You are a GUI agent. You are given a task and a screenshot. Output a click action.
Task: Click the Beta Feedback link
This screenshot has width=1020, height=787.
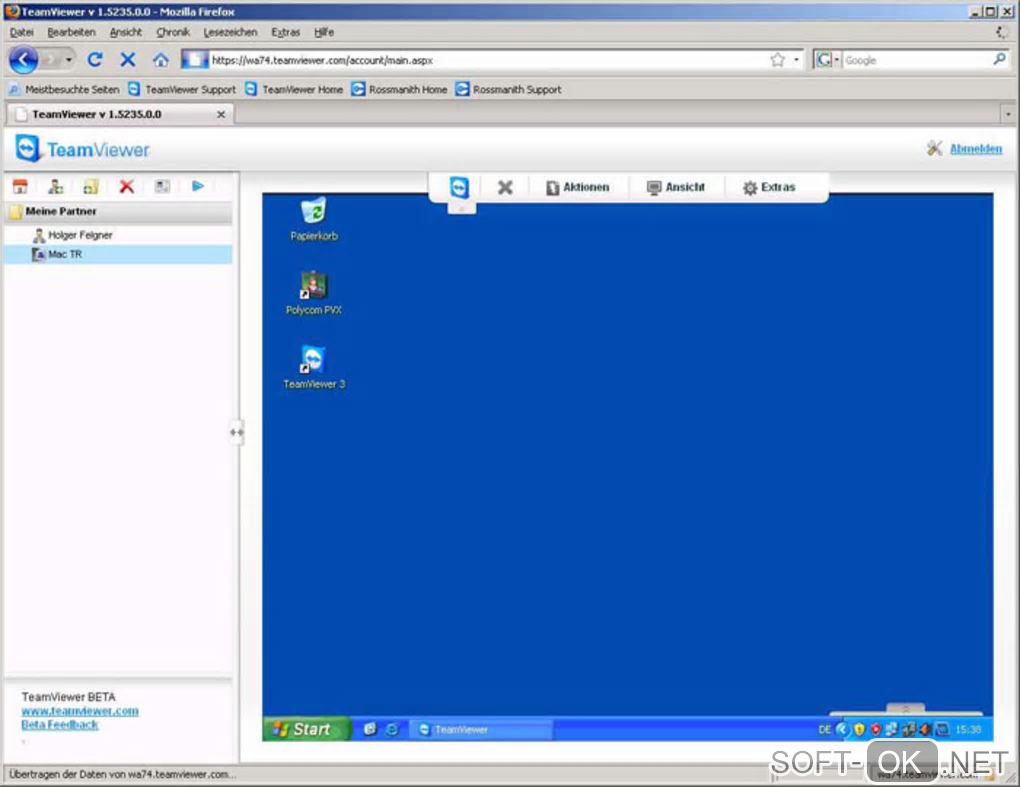click(60, 725)
